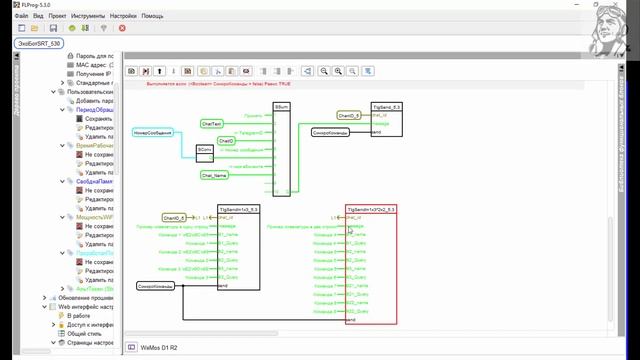
Task: Click the save project floppy icon
Action: (x=53, y=28)
